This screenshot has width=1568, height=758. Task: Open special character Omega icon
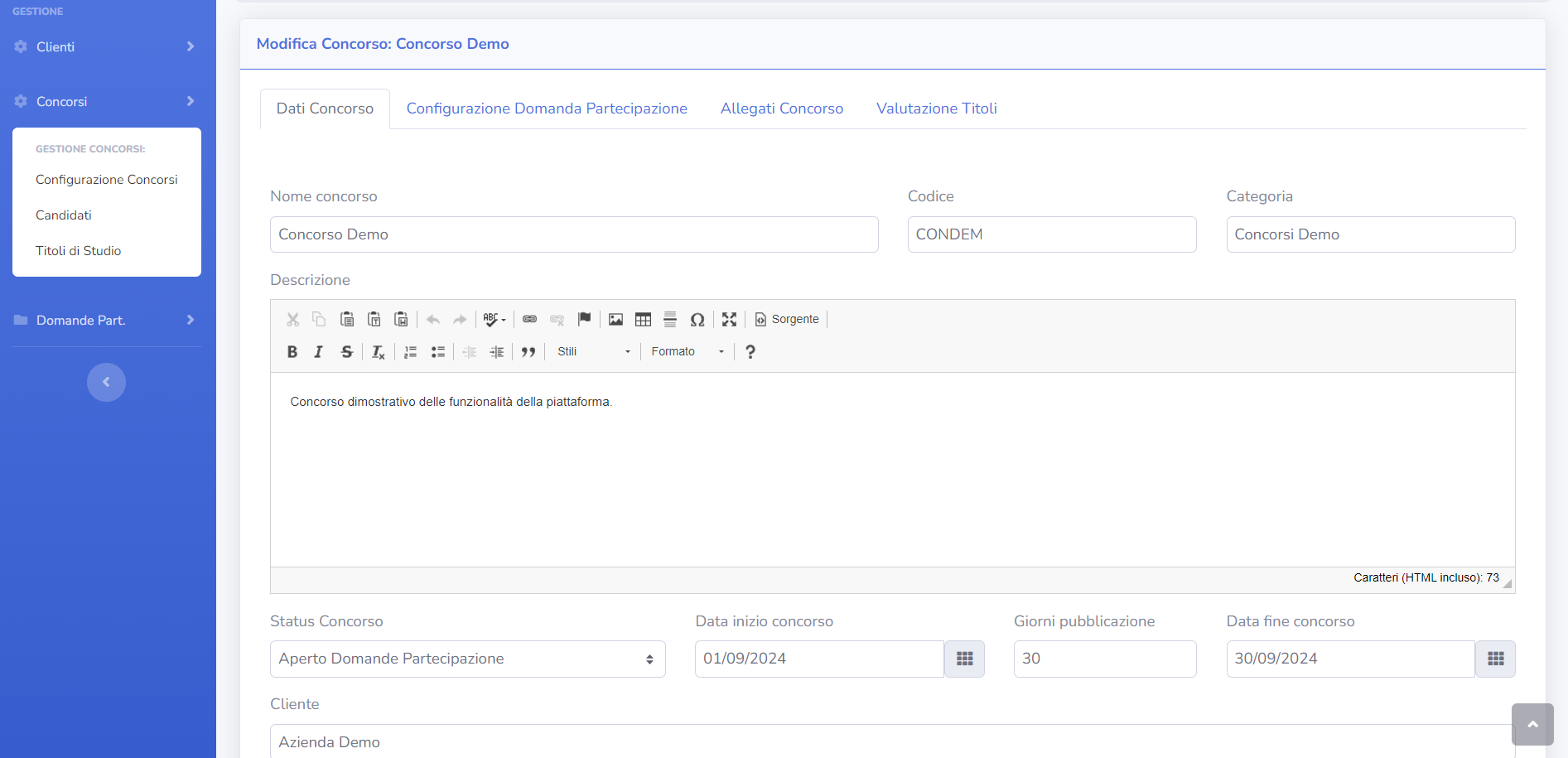click(697, 319)
